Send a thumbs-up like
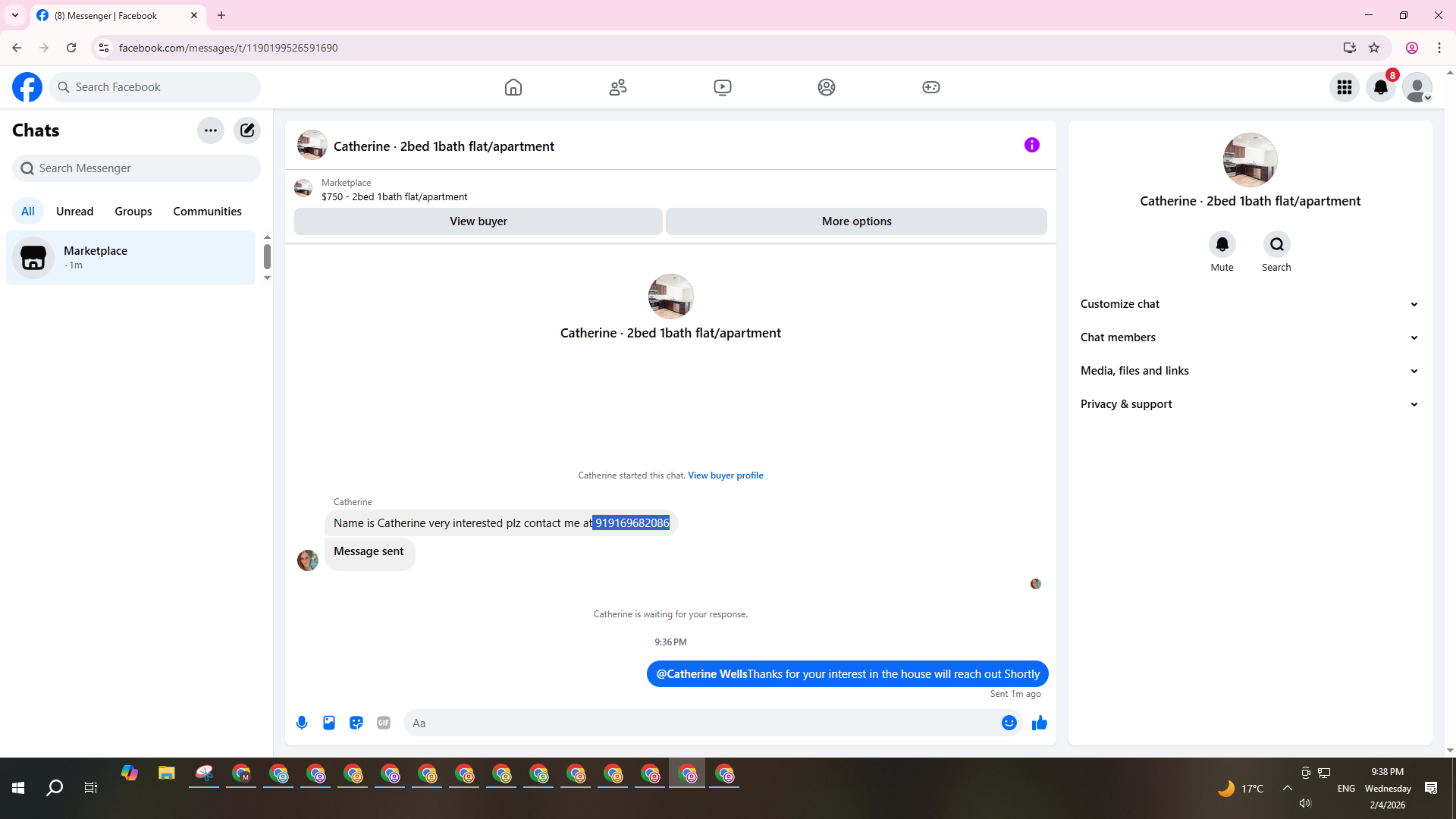 pyautogui.click(x=1039, y=723)
